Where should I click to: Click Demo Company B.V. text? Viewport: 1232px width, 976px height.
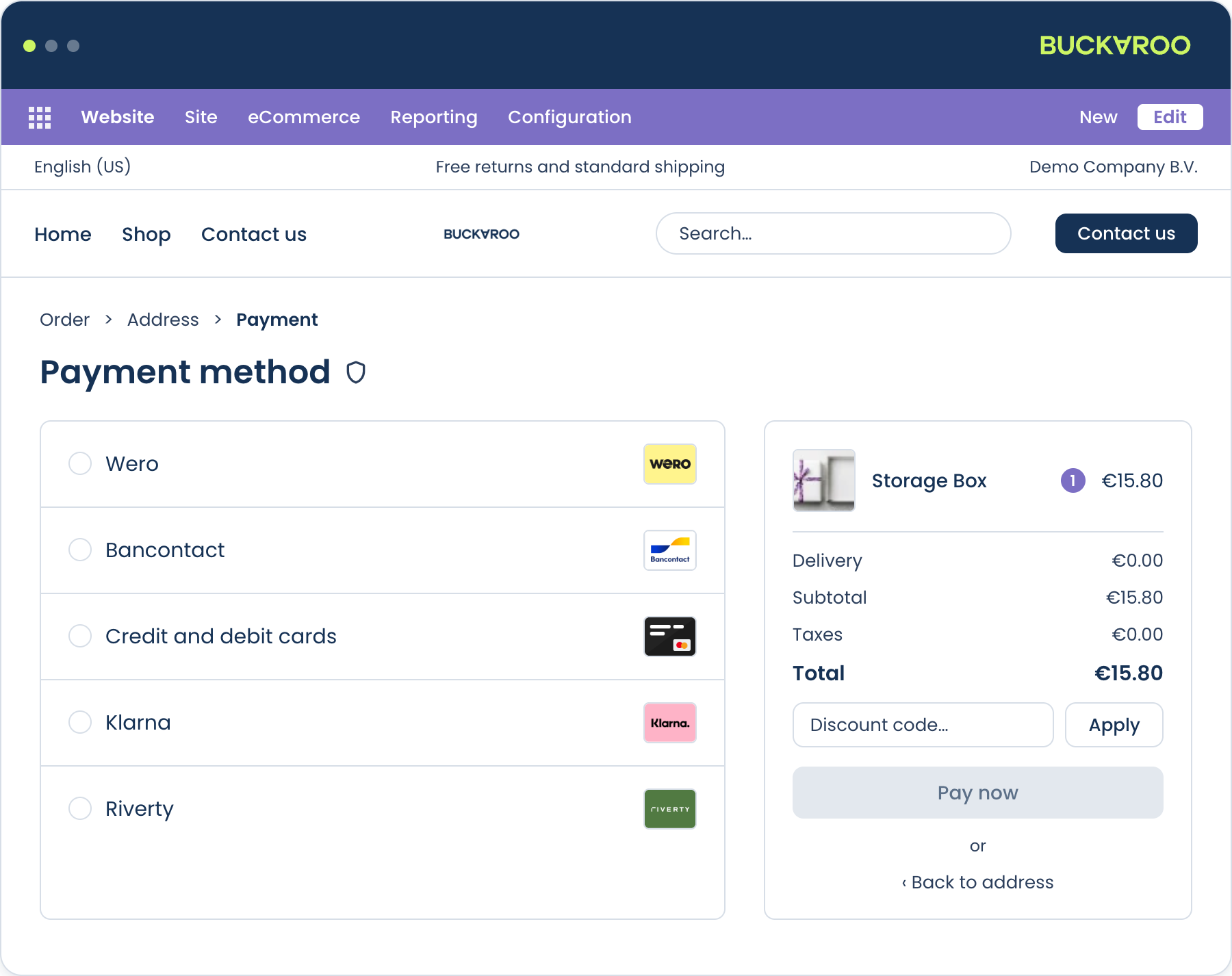point(1114,166)
